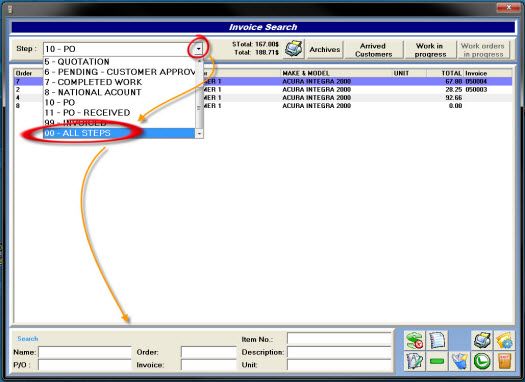This screenshot has width=525, height=382.
Task: Focus the Item No. search field
Action: click(339, 339)
